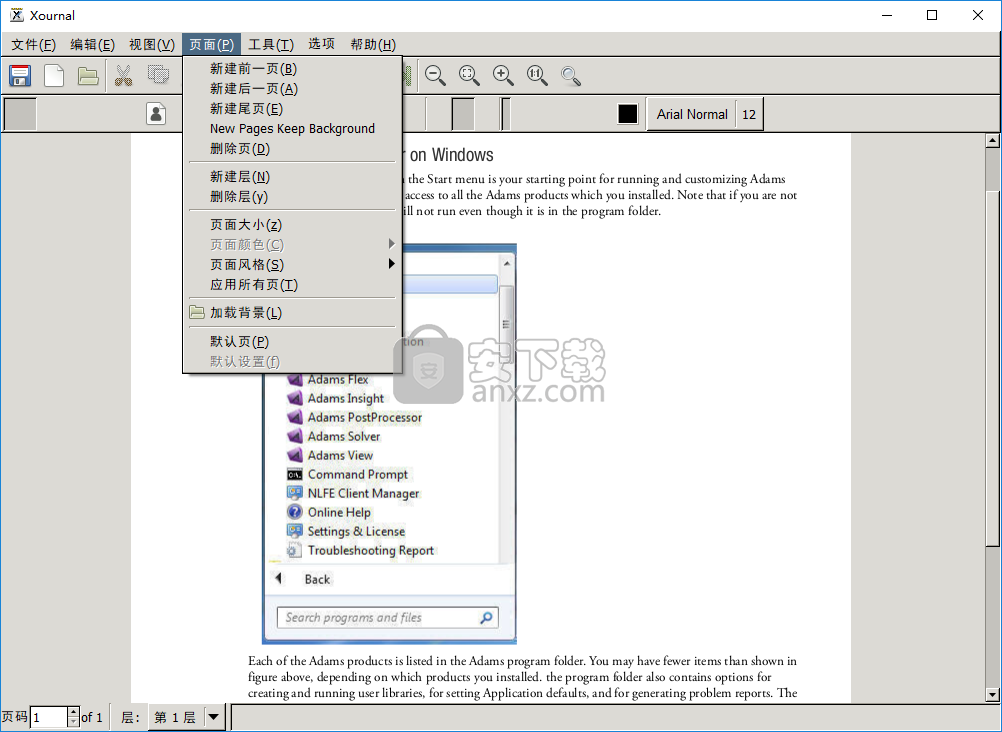Image resolution: width=1002 pixels, height=732 pixels.
Task: Expand the 页面颜色(C) submenu arrow
Action: (392, 244)
